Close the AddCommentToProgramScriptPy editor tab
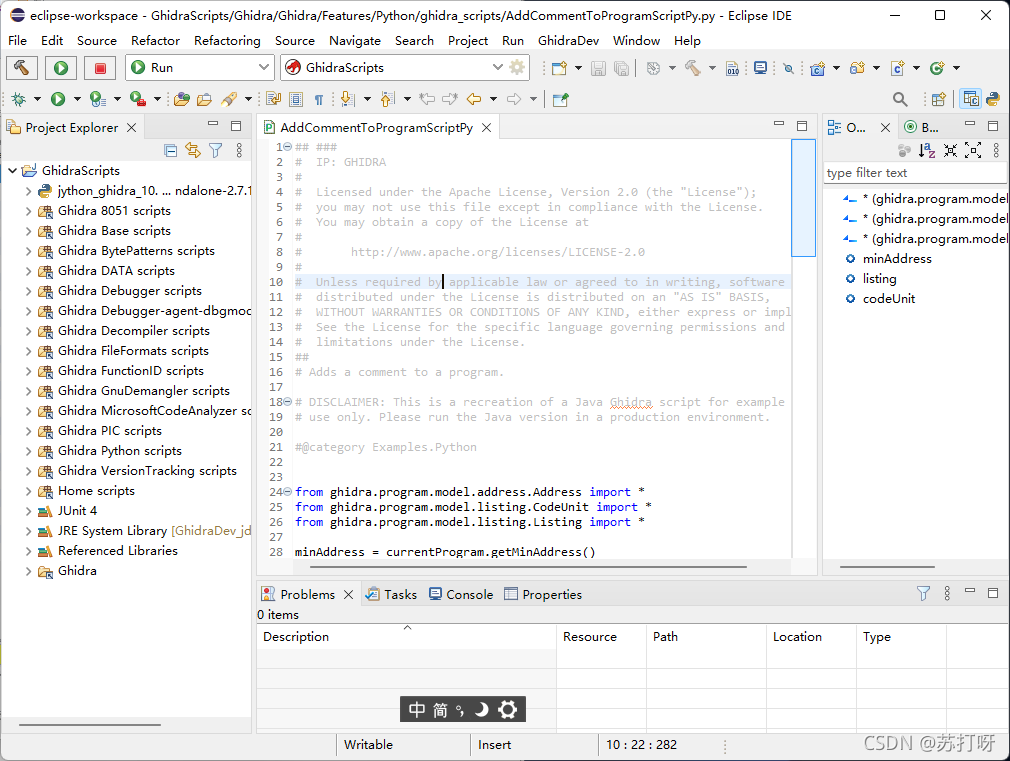This screenshot has height=761, width=1010. click(487, 128)
